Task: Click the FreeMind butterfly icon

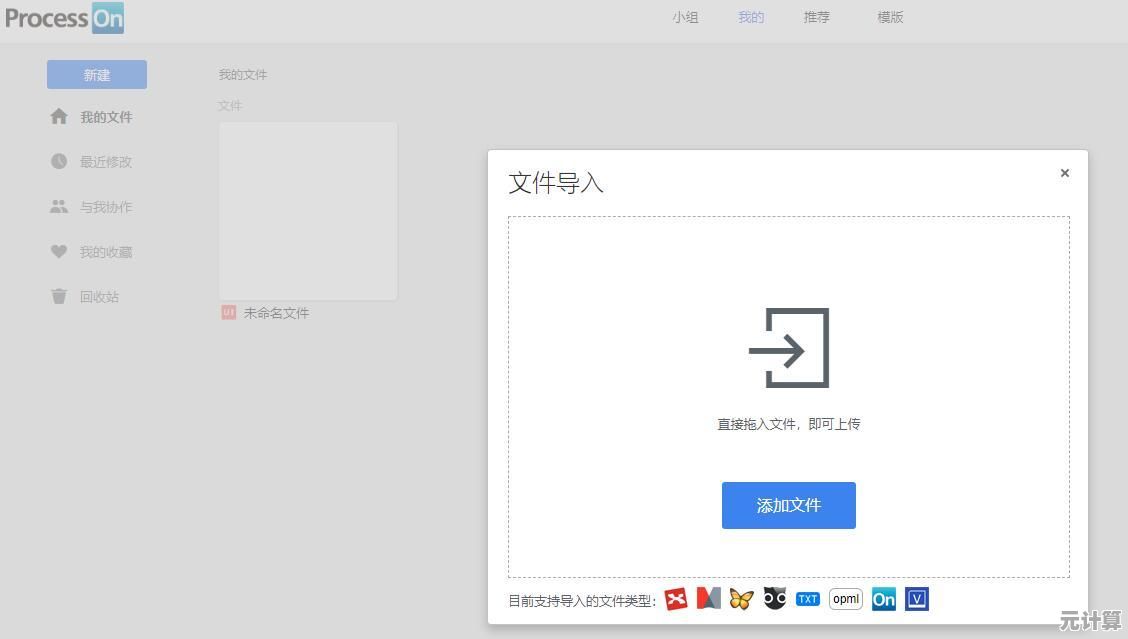Action: (741, 599)
